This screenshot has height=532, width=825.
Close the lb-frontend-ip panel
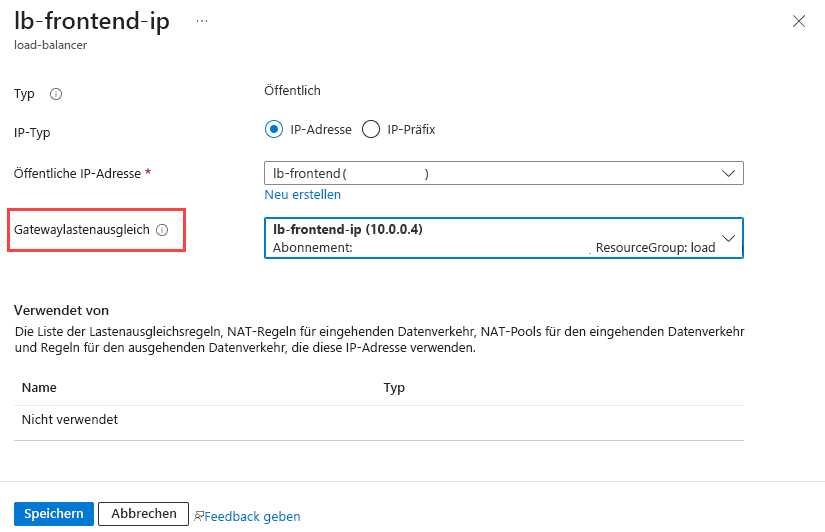[x=799, y=21]
